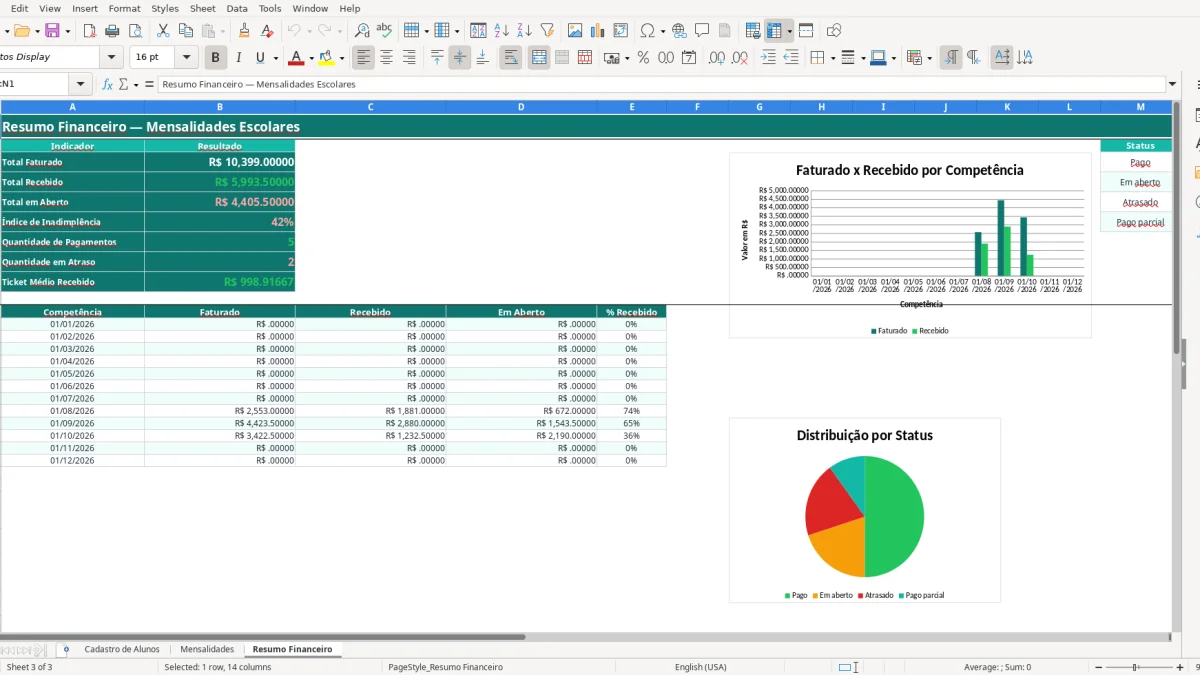The height and width of the screenshot is (675, 1200).
Task: Toggle Wrap Text
Action: click(x=511, y=58)
